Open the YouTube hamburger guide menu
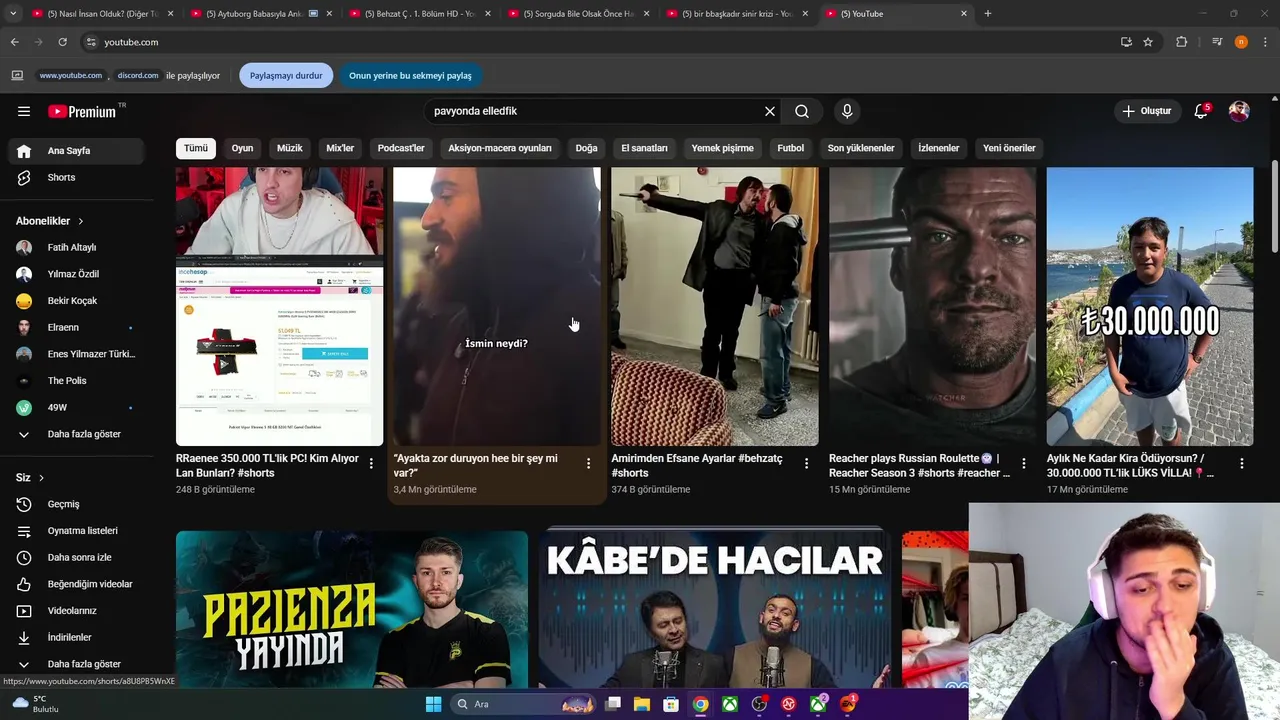1280x720 pixels. point(24,111)
